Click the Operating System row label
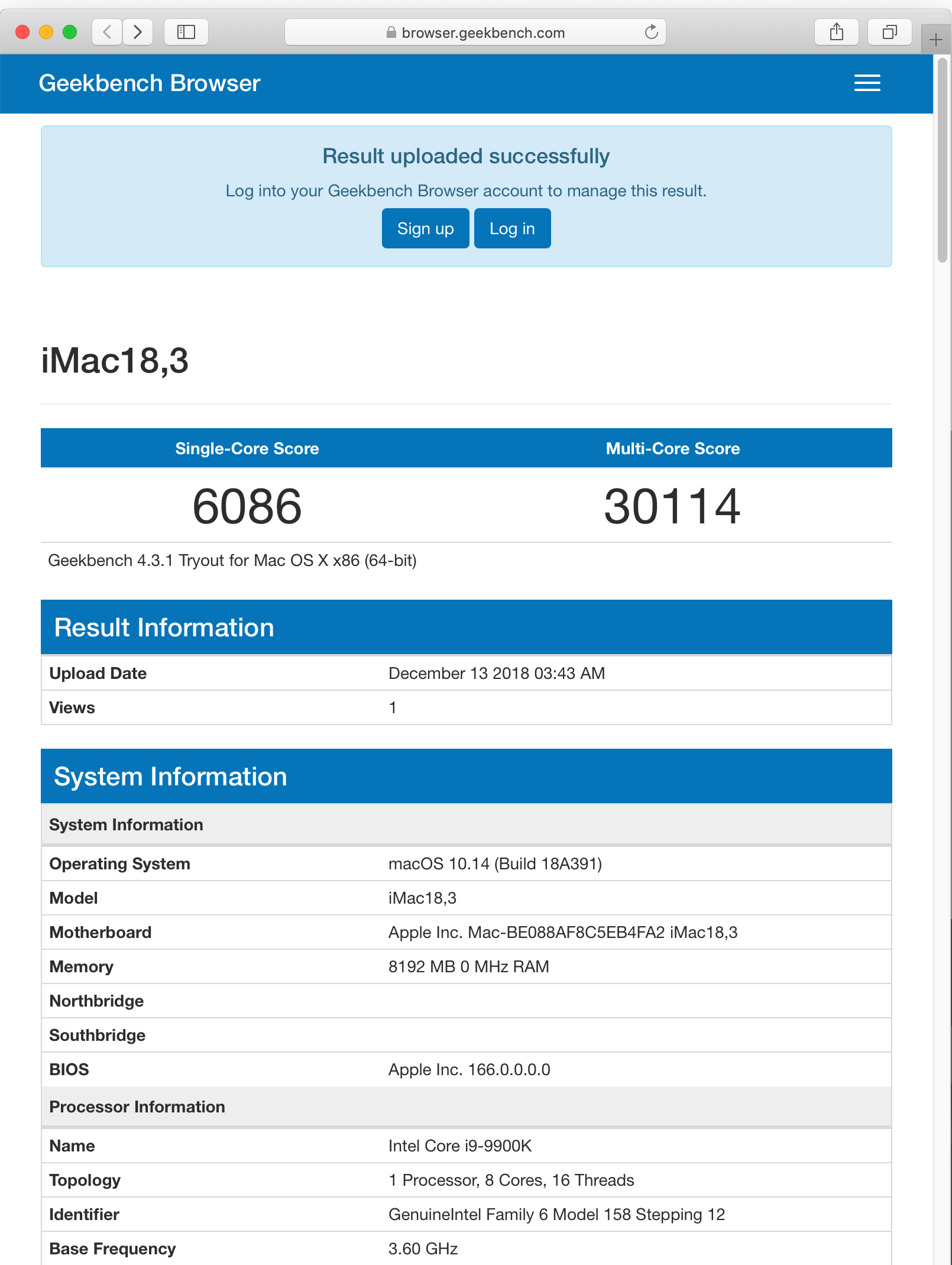952x1265 pixels. click(120, 863)
